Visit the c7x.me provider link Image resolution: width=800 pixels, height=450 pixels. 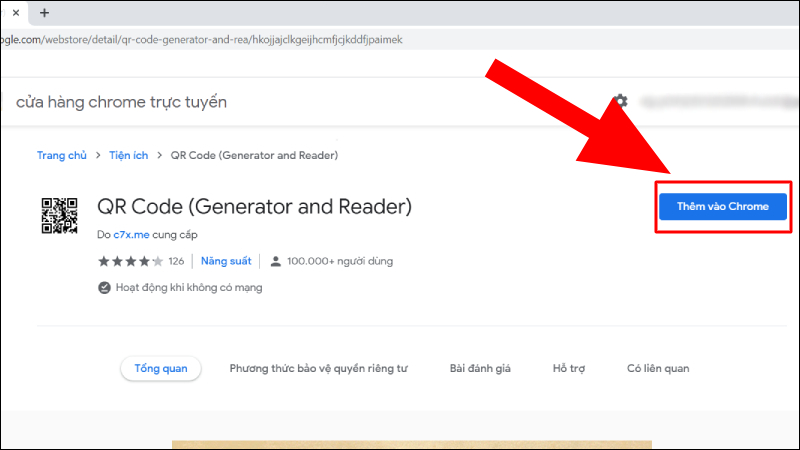click(132, 234)
